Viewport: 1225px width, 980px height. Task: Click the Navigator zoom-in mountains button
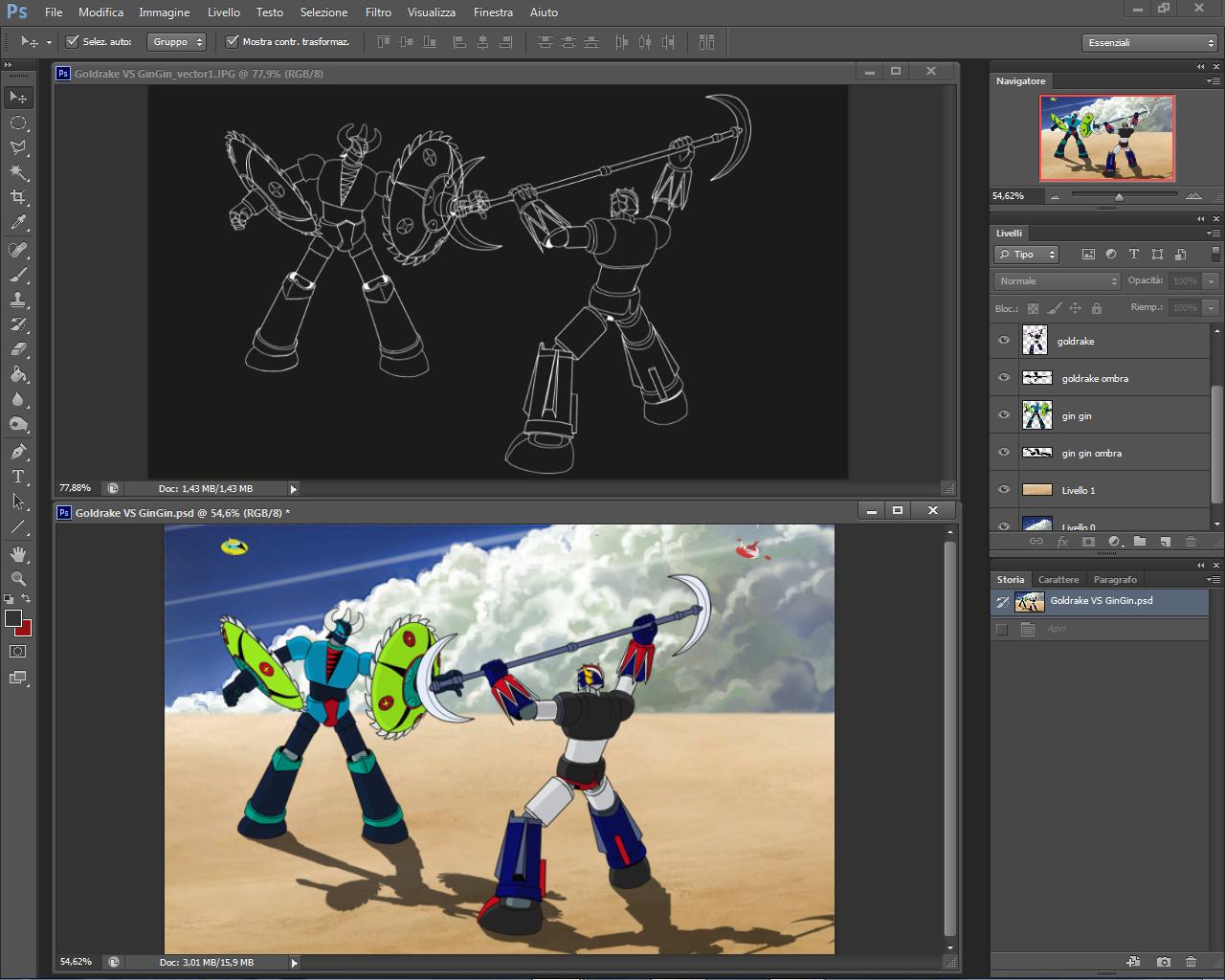(1192, 196)
